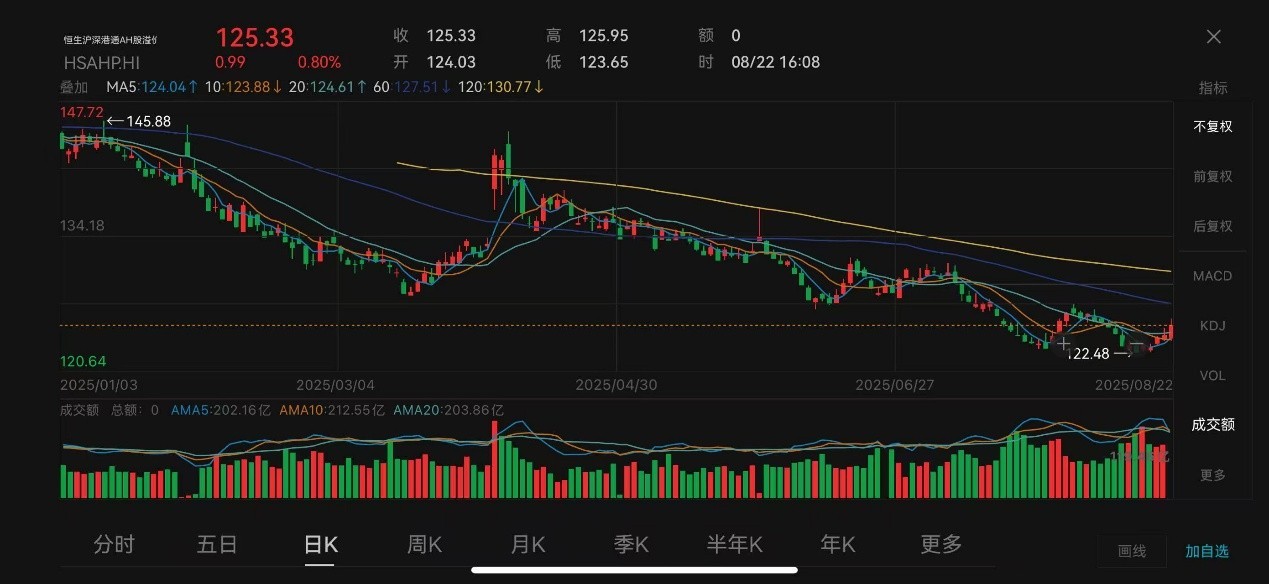Select 后复权 adjustment option
Screen dimensions: 1269x584
click(x=1212, y=226)
